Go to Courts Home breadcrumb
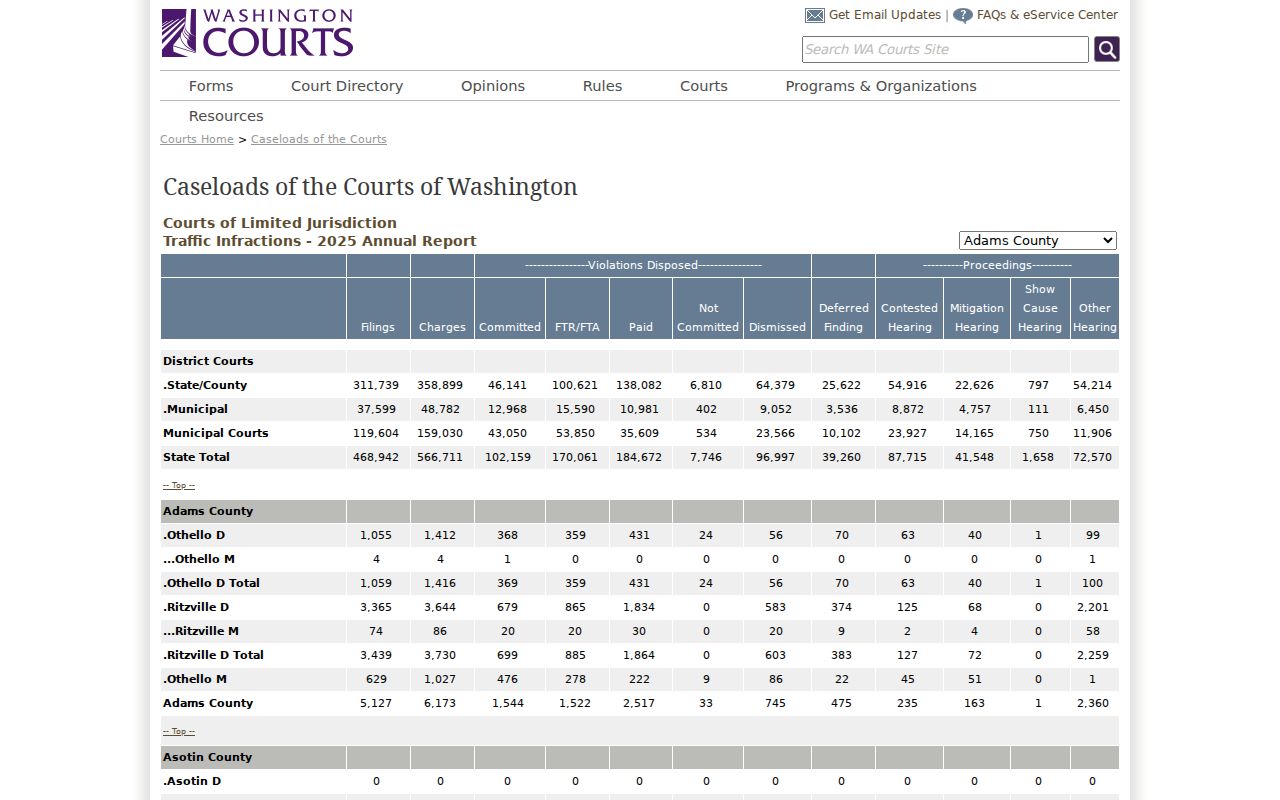This screenshot has height=800, width=1280. pyautogui.click(x=197, y=139)
